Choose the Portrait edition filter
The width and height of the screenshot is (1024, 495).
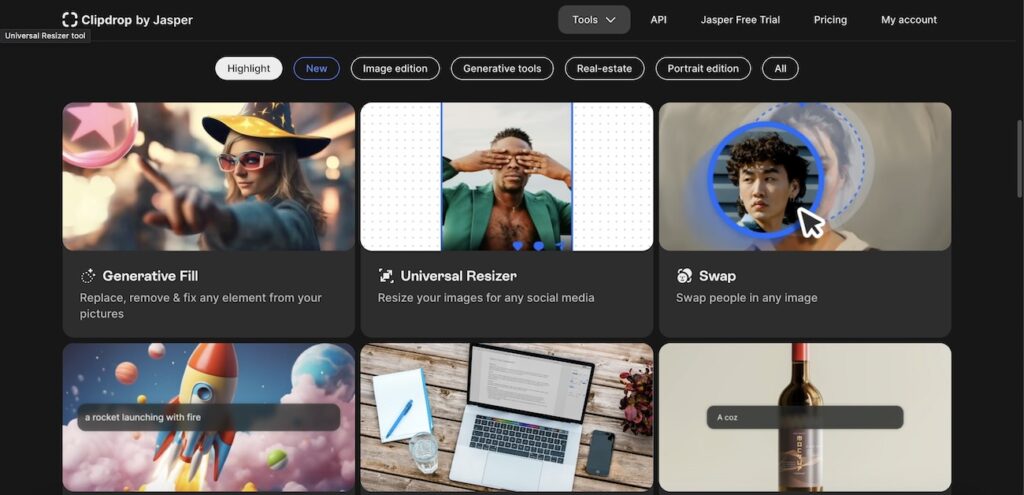703,68
